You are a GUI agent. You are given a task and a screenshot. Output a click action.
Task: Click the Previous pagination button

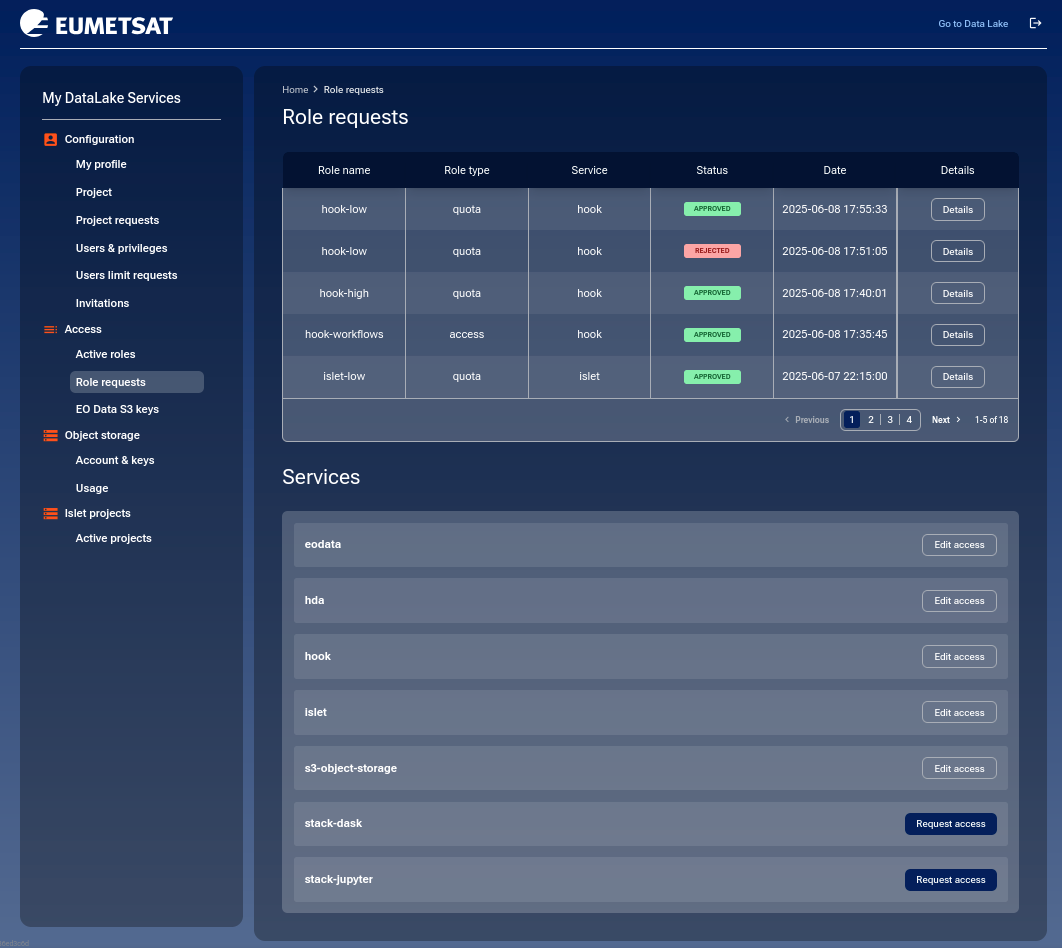806,420
